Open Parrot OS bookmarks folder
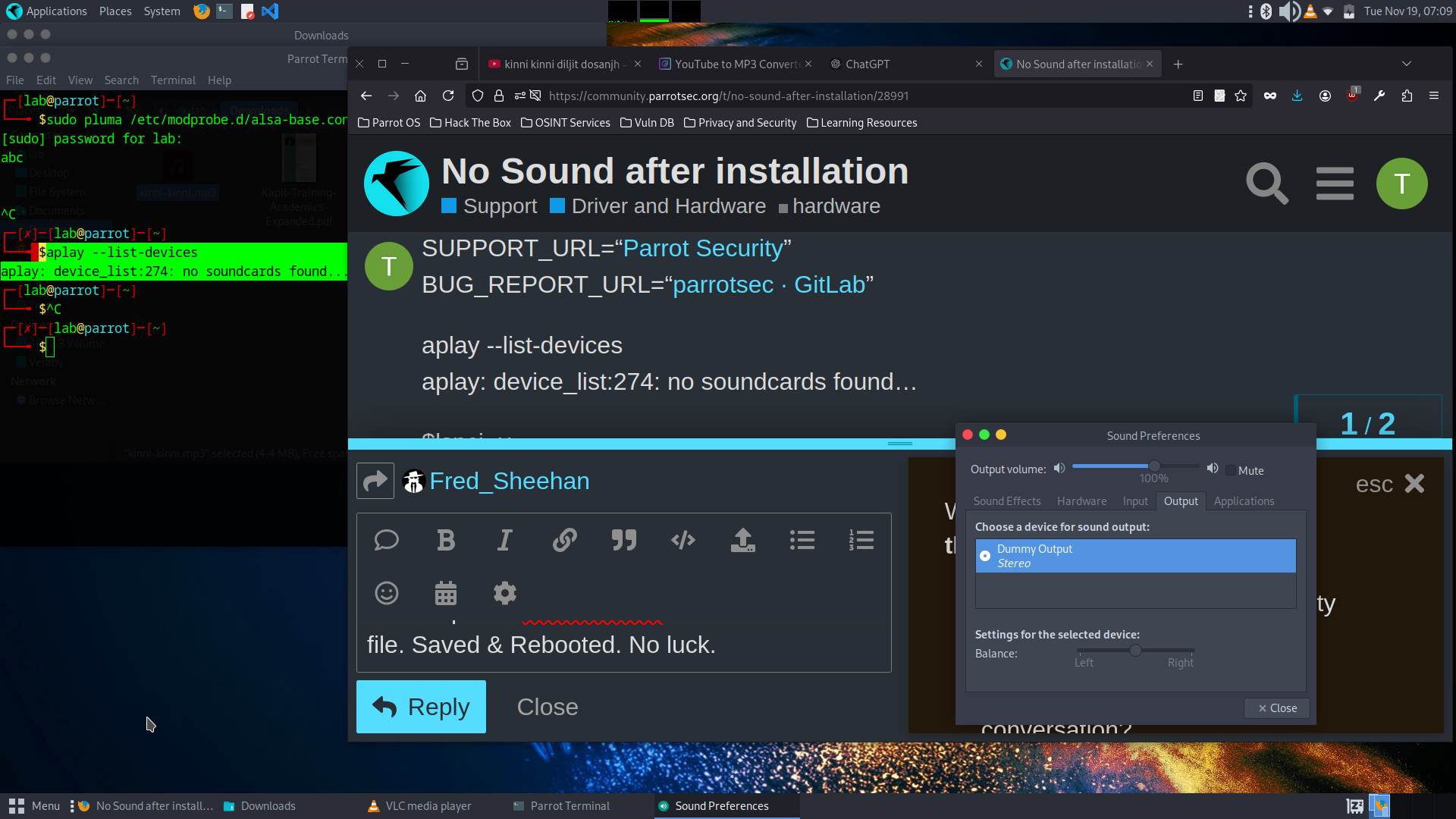The width and height of the screenshot is (1456, 819). (388, 123)
